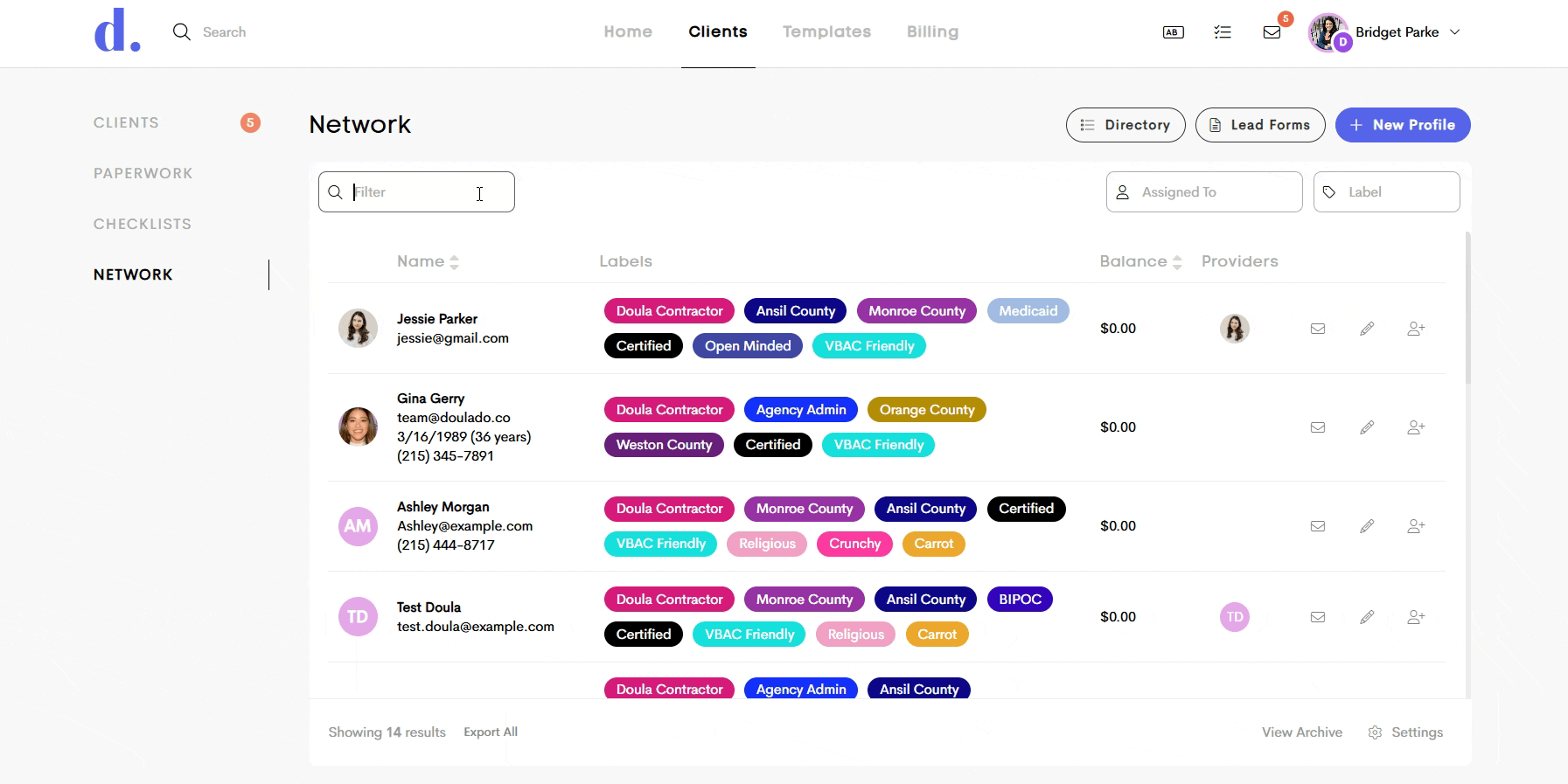1568x784 pixels.
Task: Open the View Archive link
Action: (1302, 732)
